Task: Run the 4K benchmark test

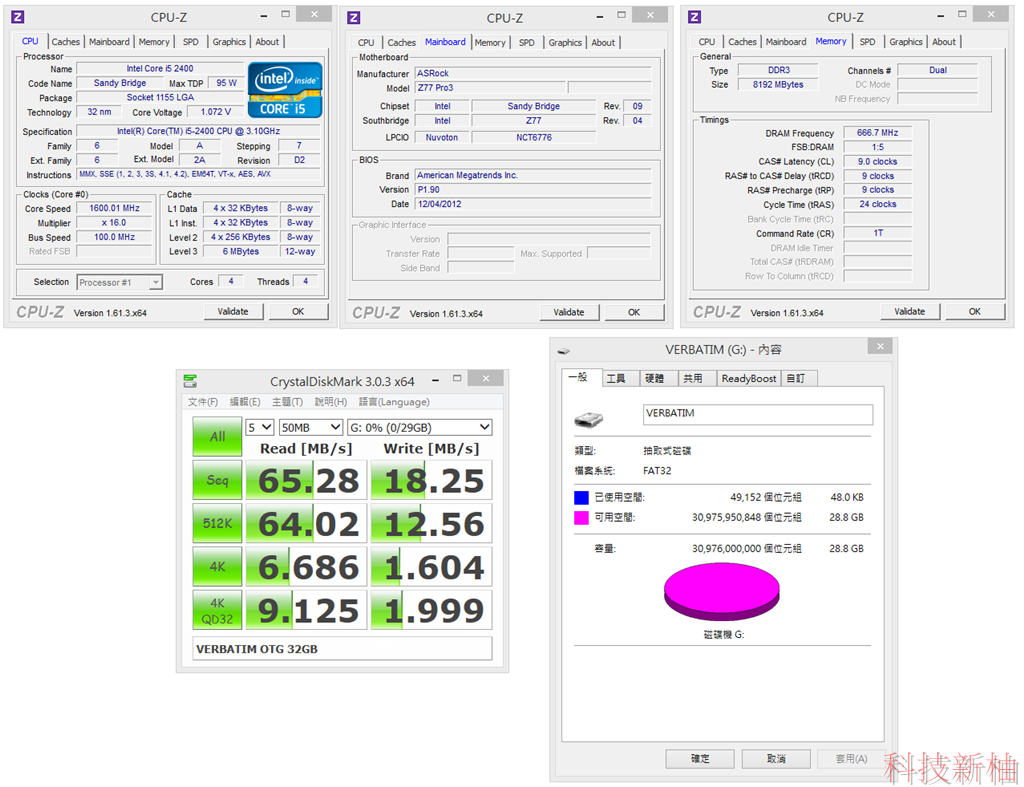Action: click(217, 566)
